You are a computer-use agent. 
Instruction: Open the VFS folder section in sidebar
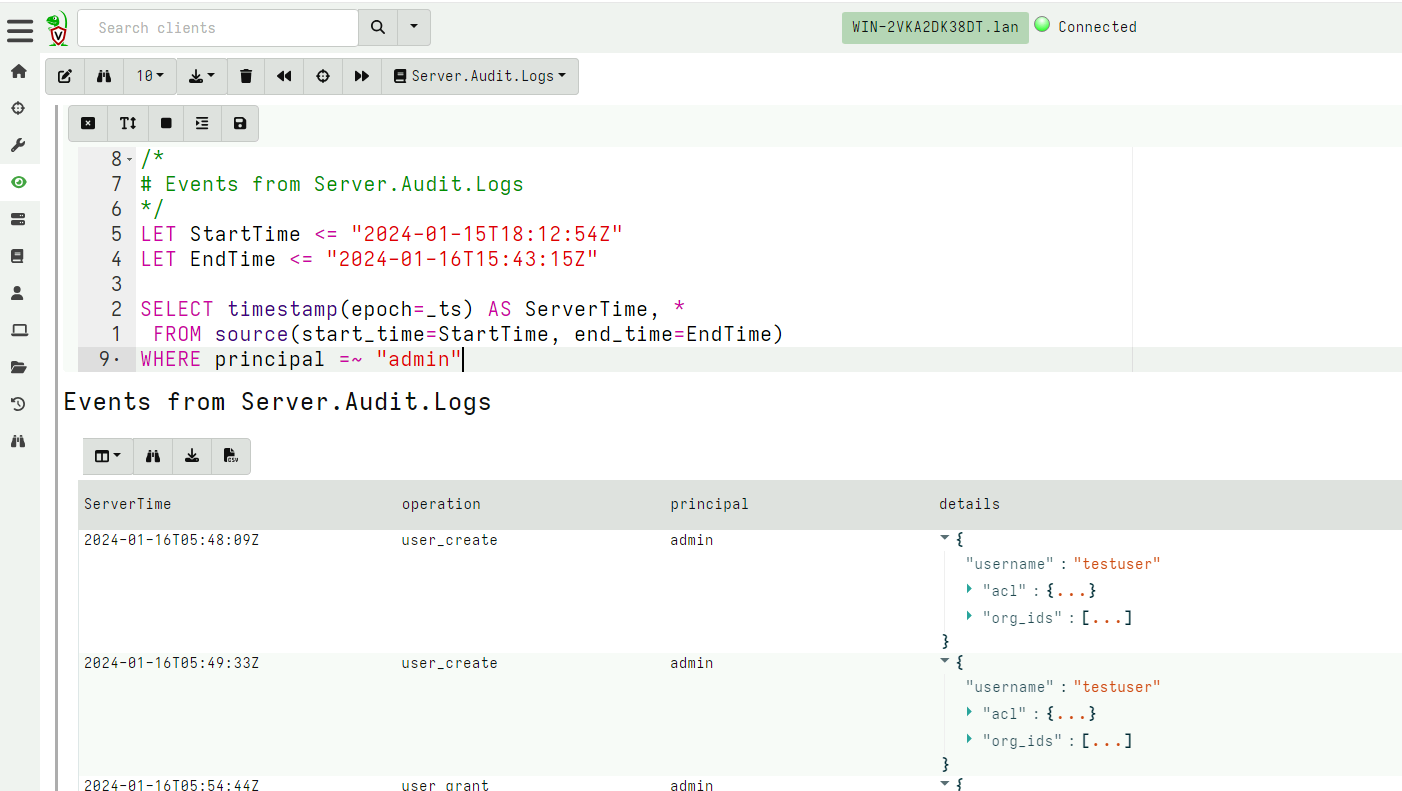(18, 367)
